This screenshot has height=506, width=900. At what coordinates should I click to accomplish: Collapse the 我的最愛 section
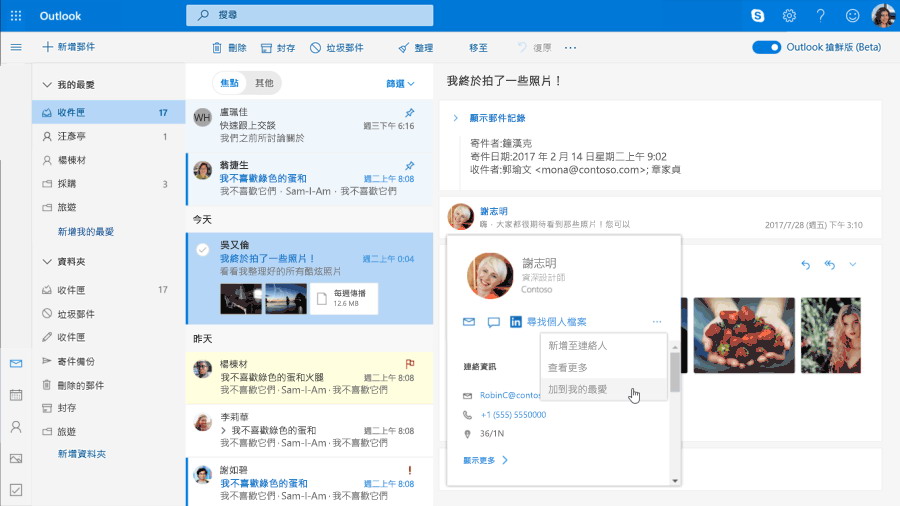coord(47,85)
